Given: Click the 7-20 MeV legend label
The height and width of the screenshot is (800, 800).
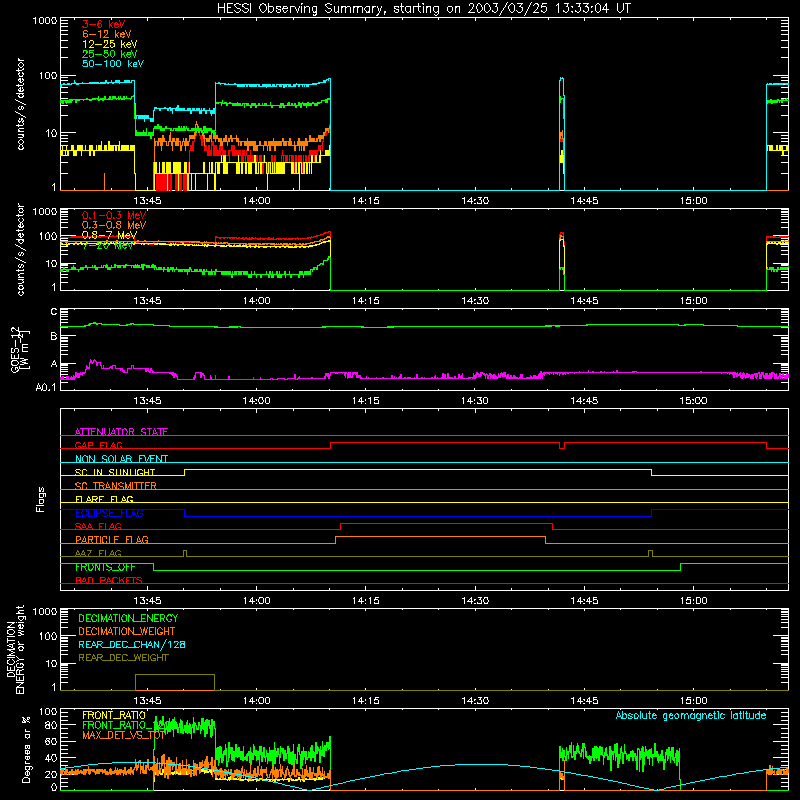Looking at the screenshot, I should (107, 245).
